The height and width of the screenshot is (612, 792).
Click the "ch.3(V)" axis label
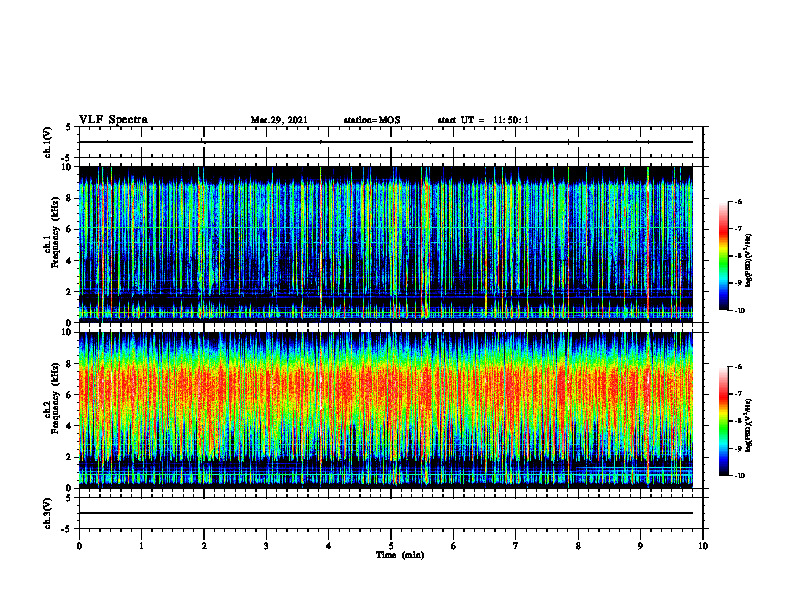tap(48, 513)
